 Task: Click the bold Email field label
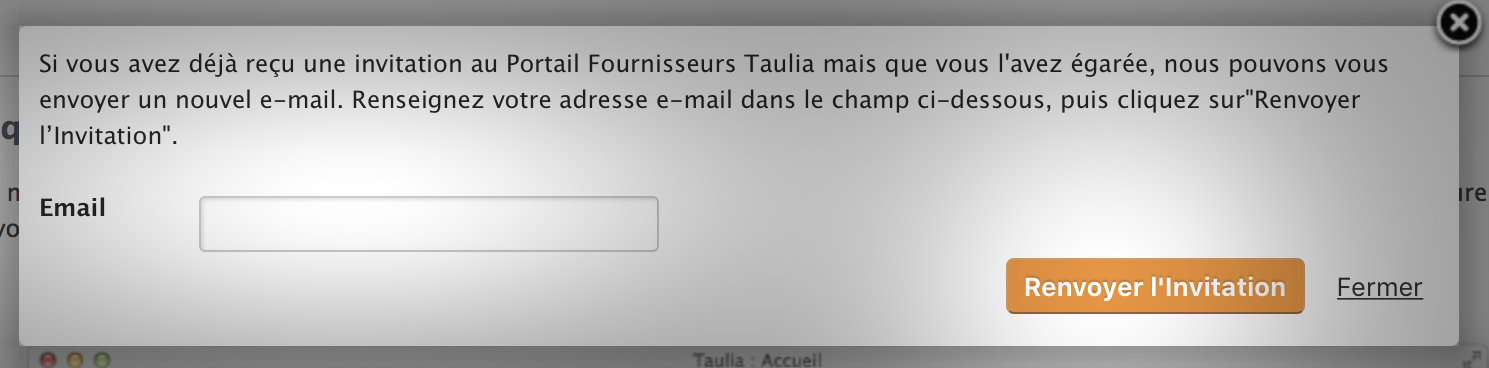pyautogui.click(x=72, y=208)
